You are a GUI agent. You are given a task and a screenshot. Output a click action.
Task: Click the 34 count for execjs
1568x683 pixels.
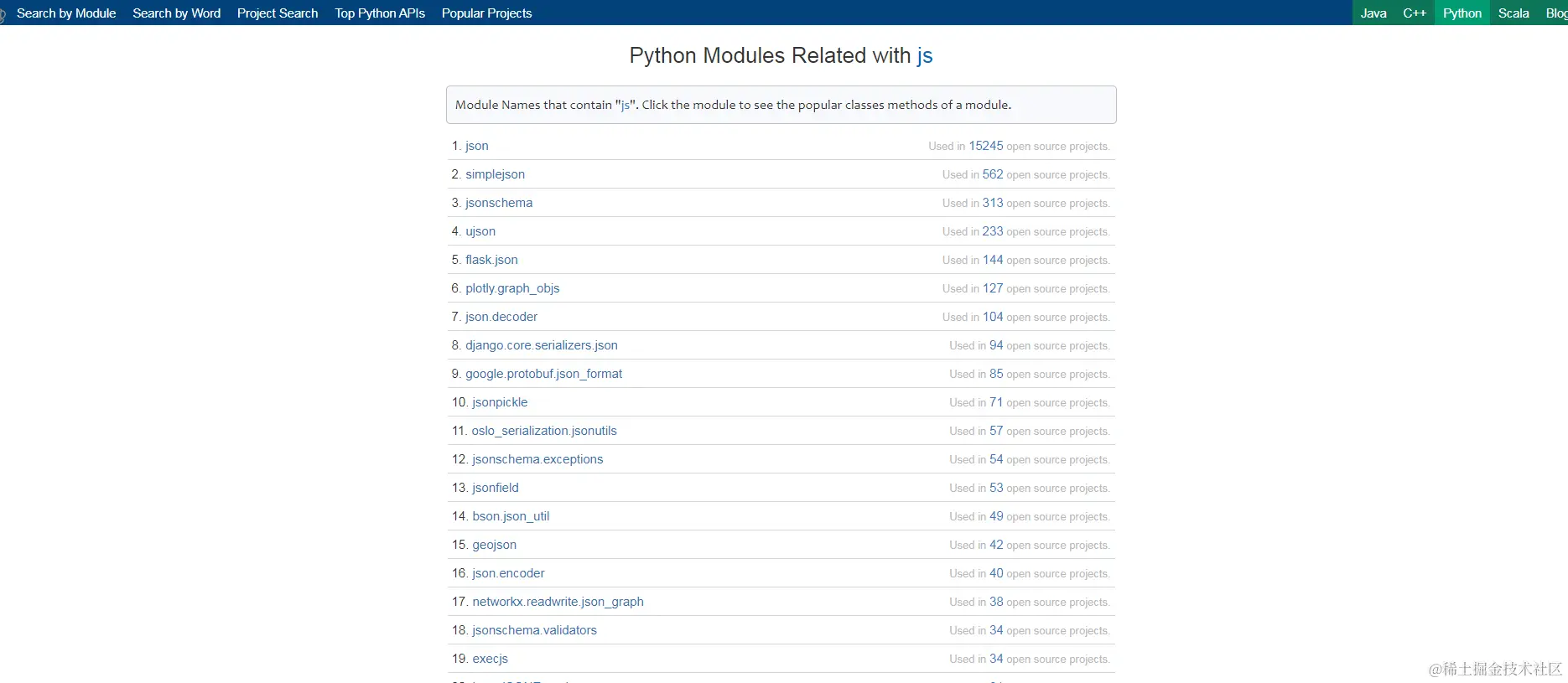[x=996, y=659]
